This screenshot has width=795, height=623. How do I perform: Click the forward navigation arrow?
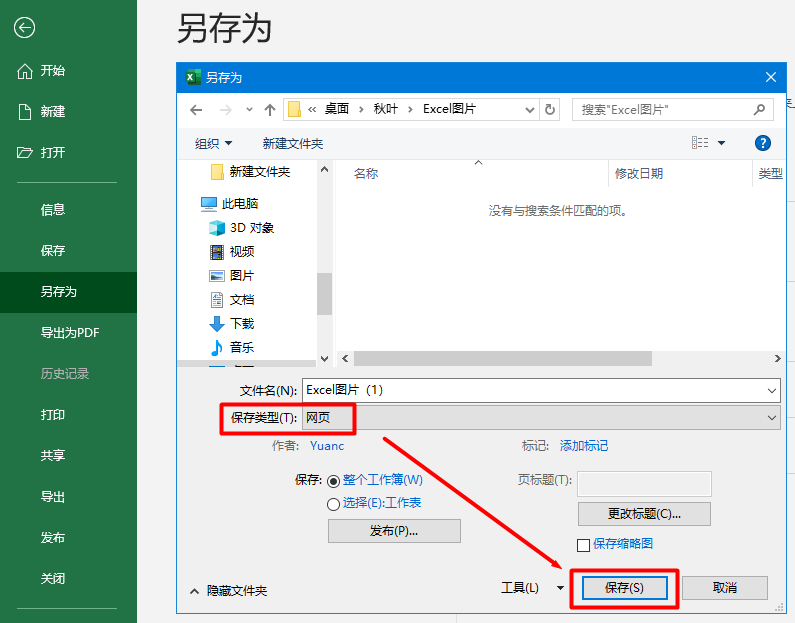(226, 110)
